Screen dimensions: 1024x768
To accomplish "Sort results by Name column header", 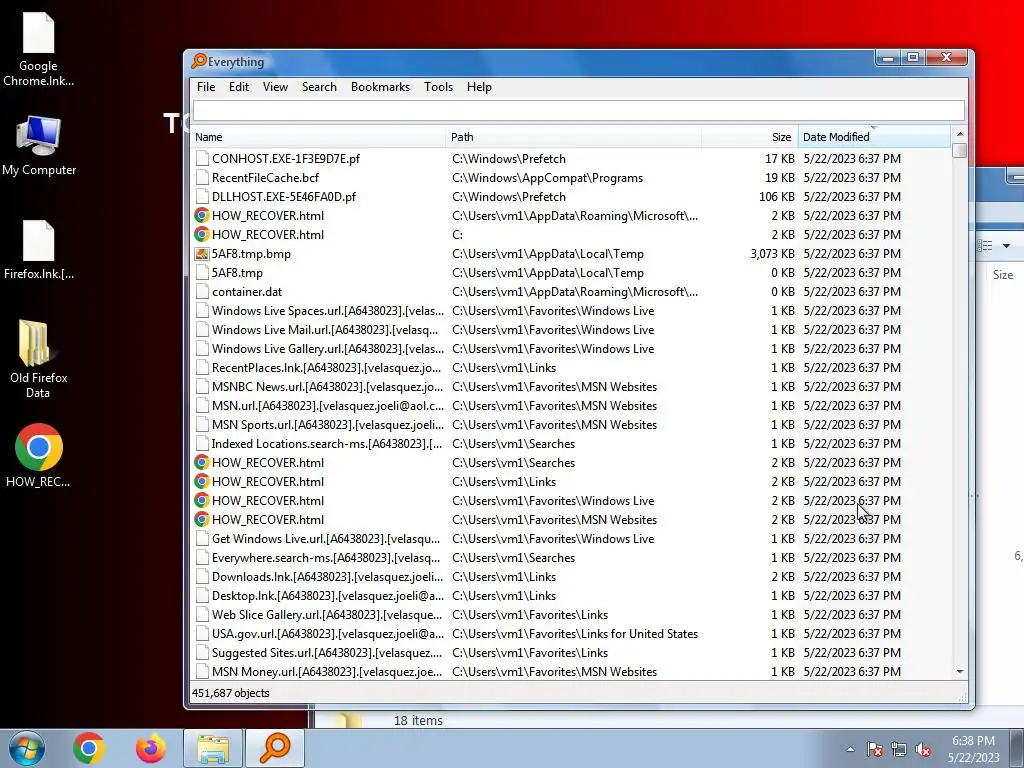I will point(319,137).
